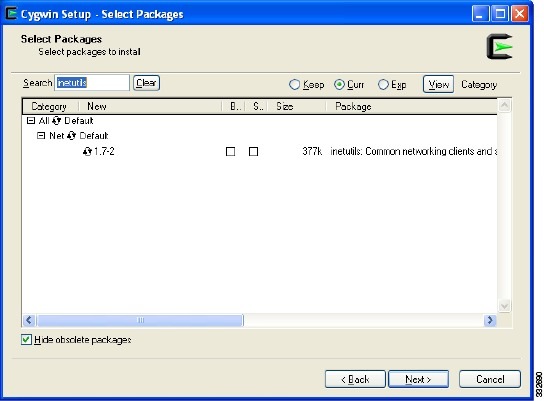This screenshot has width=544, height=401.
Task: Click the cycle icon next to Net Default
Action: tap(71, 136)
